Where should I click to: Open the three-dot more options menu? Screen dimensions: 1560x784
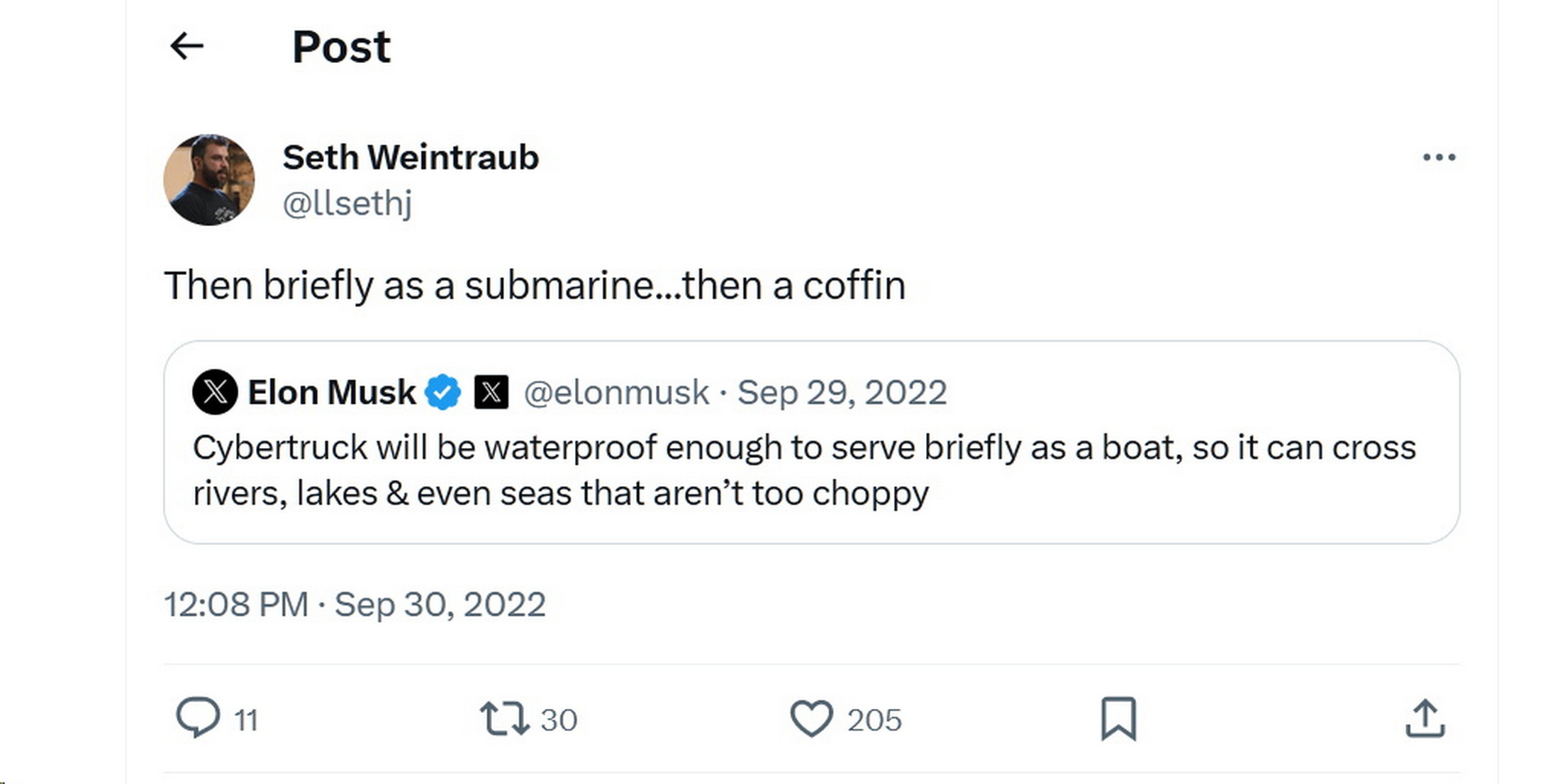(x=1439, y=157)
